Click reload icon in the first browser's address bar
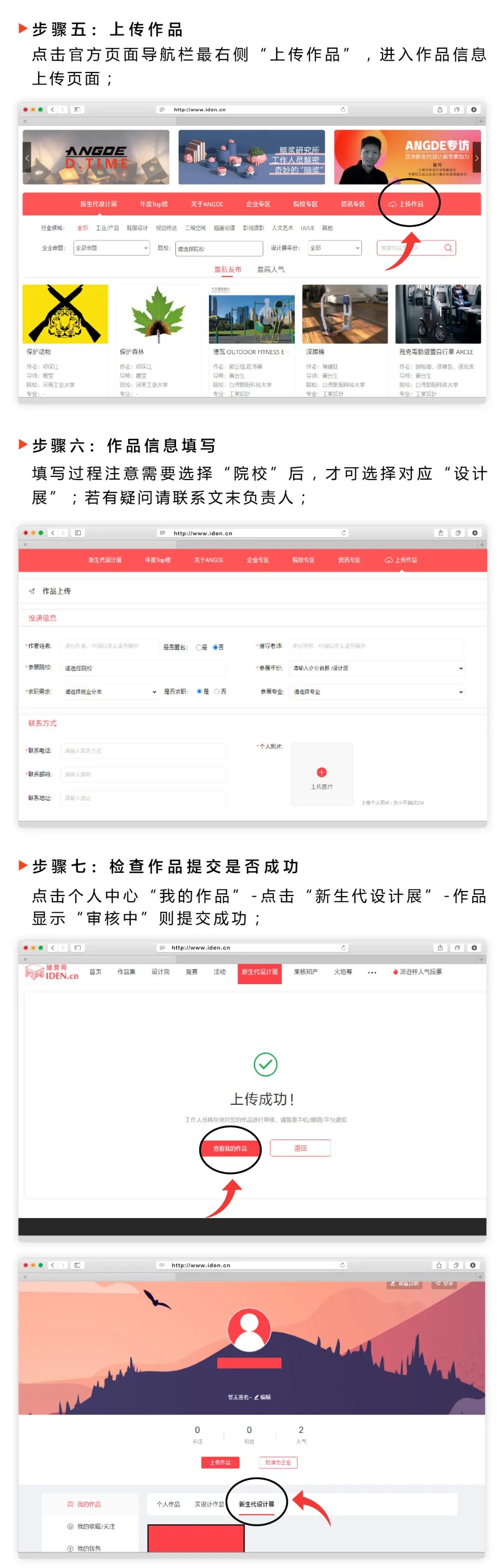Viewport: 503px width, 1568px height. point(343,110)
